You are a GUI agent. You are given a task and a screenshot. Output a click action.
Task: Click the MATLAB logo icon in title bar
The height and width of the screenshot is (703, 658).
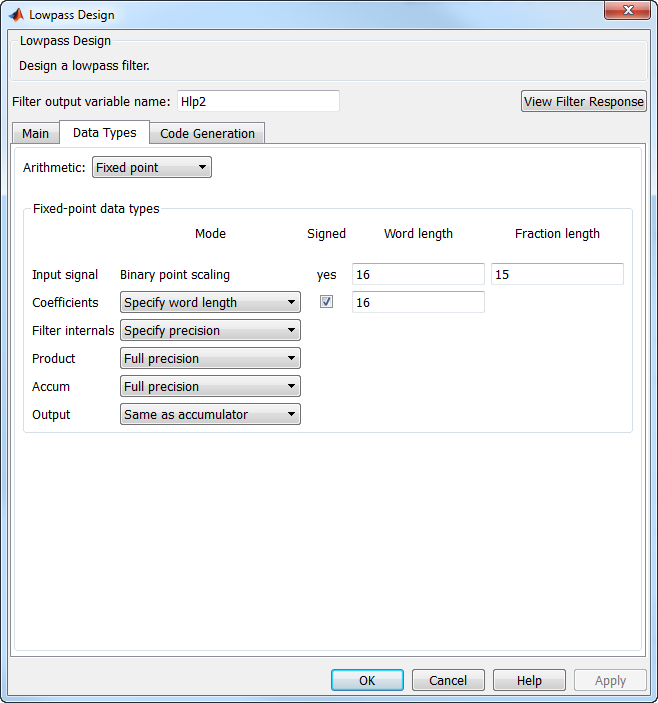click(16, 15)
